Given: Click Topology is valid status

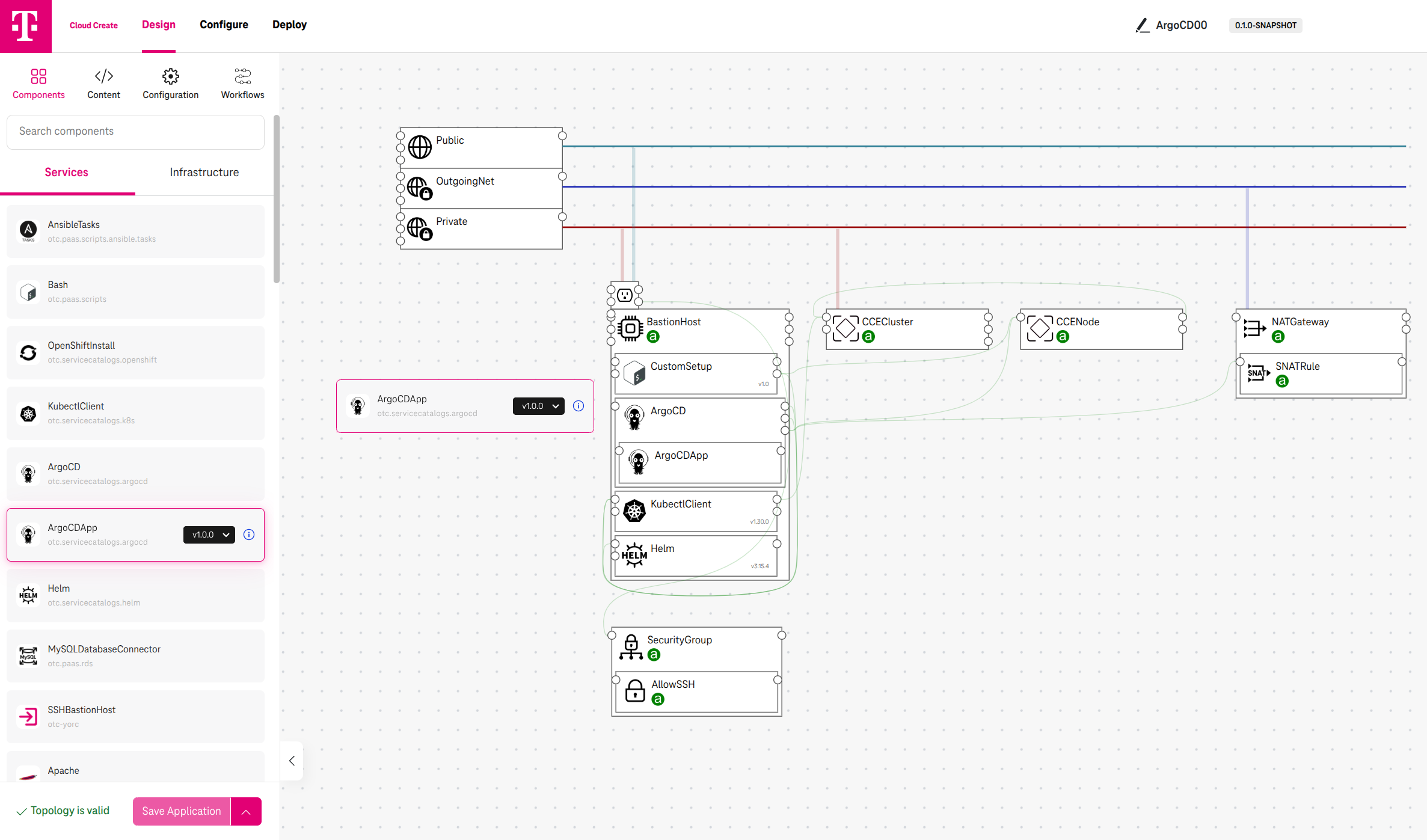Looking at the screenshot, I should (63, 811).
